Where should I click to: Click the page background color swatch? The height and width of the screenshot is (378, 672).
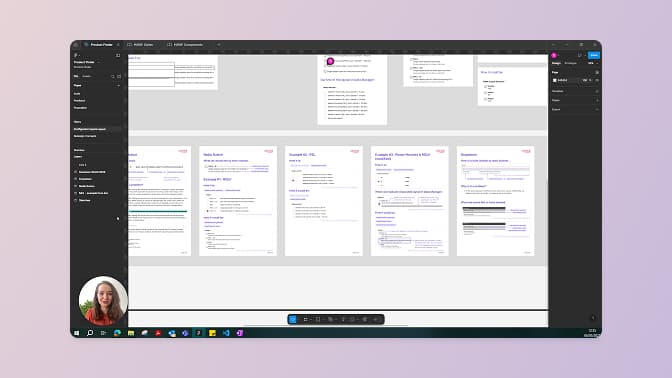coord(555,80)
